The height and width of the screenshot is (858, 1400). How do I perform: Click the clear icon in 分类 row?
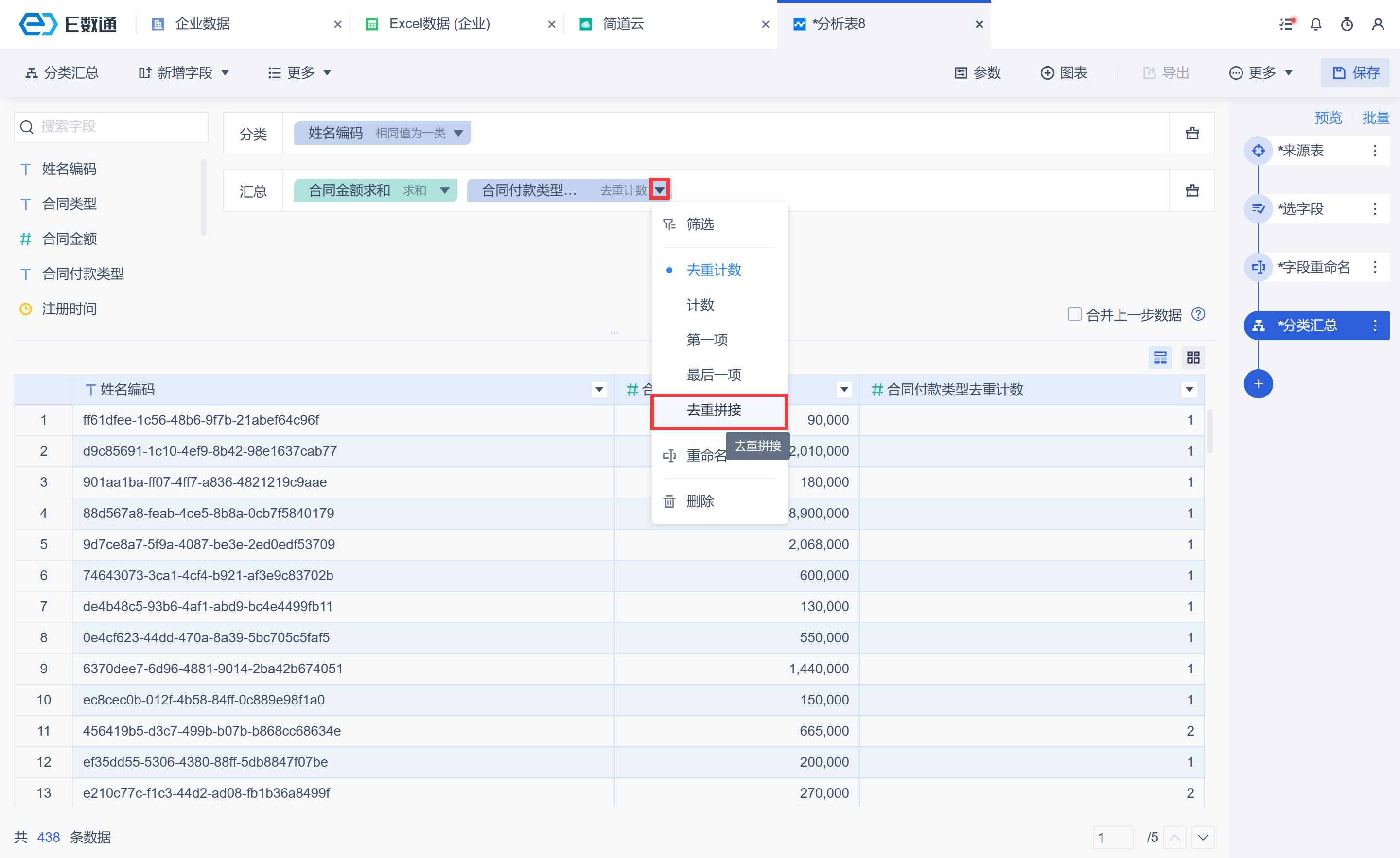[1192, 134]
